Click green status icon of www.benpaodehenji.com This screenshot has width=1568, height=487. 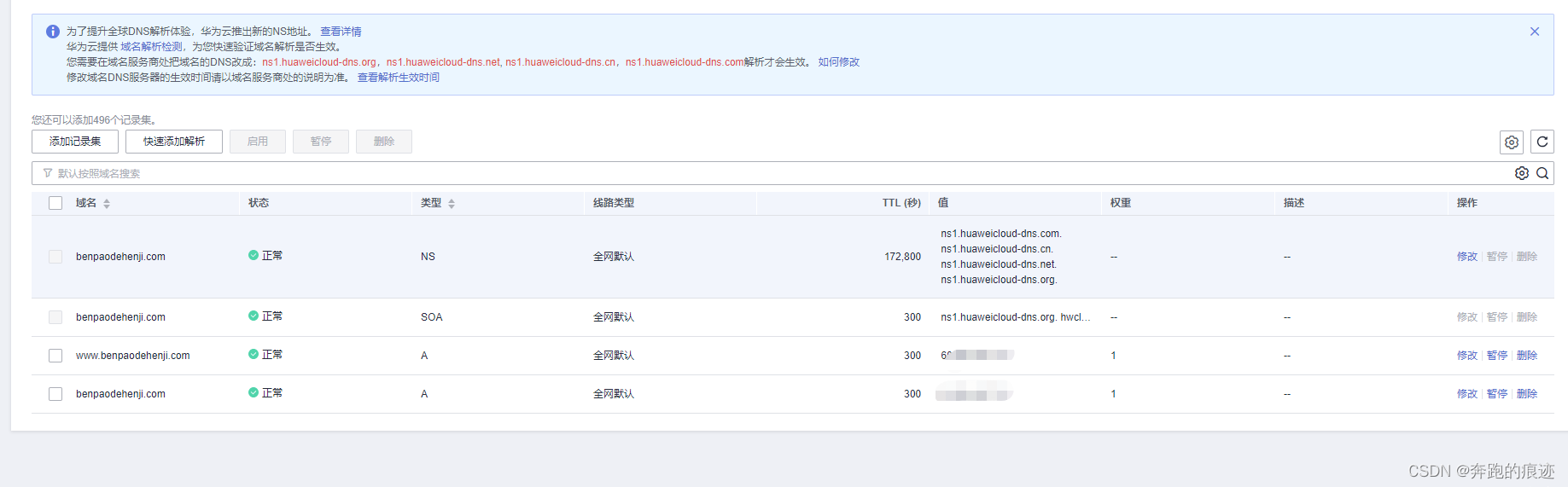coord(254,354)
